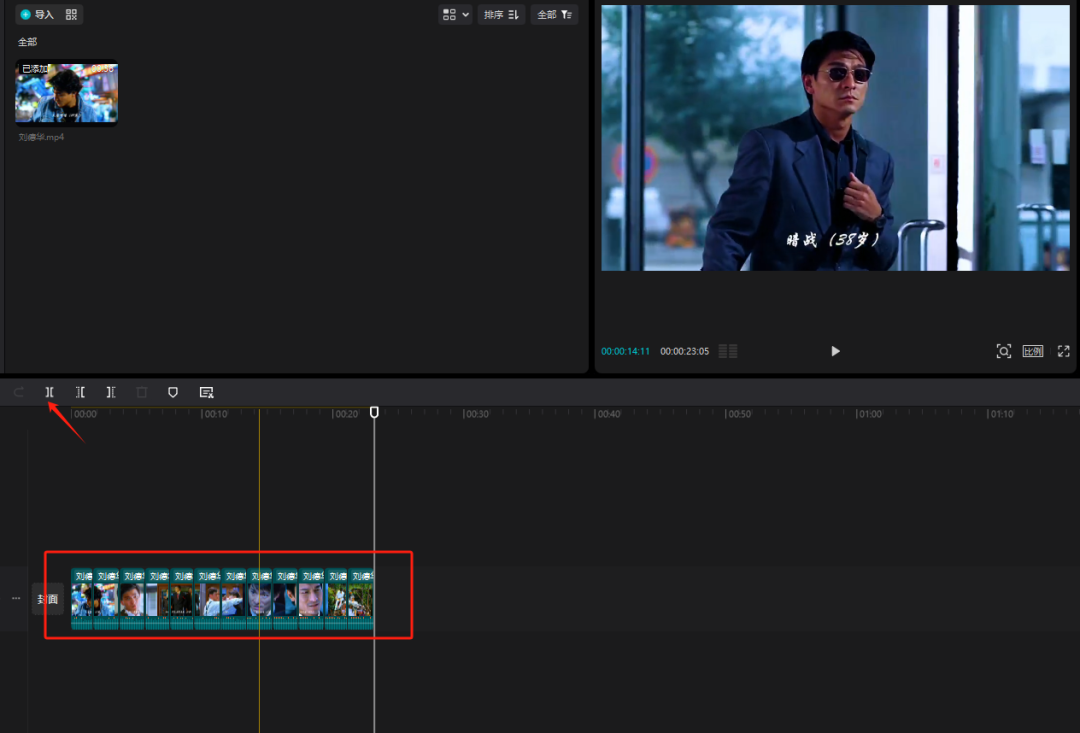Click the delete-right trim tool
The width and height of the screenshot is (1080, 733).
tap(111, 392)
